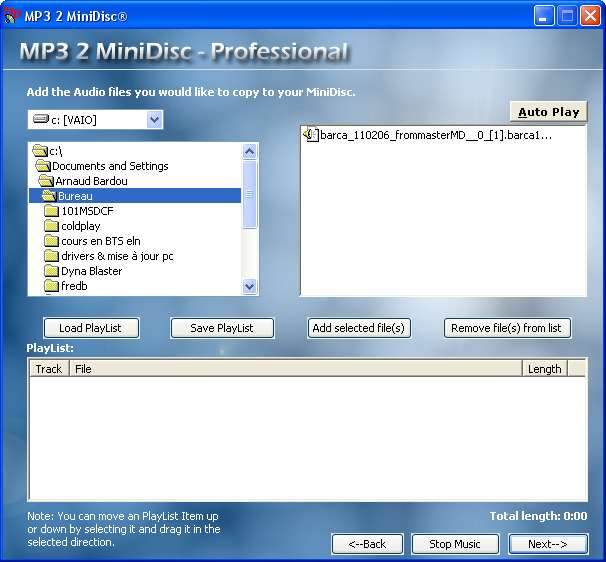The width and height of the screenshot is (606, 562).
Task: Click the drive icon in the drive selector
Action: pos(41,119)
